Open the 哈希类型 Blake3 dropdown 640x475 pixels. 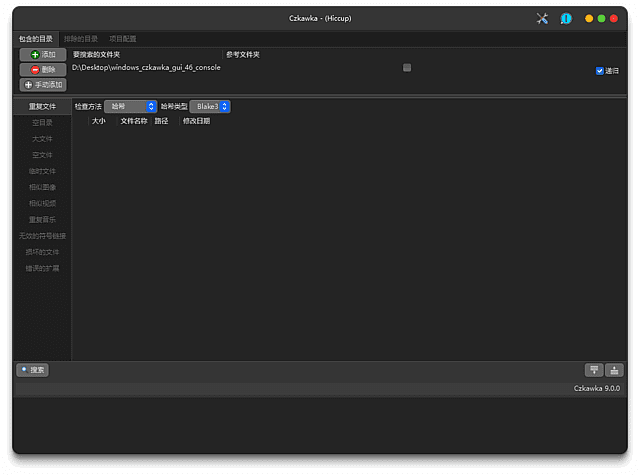point(210,106)
